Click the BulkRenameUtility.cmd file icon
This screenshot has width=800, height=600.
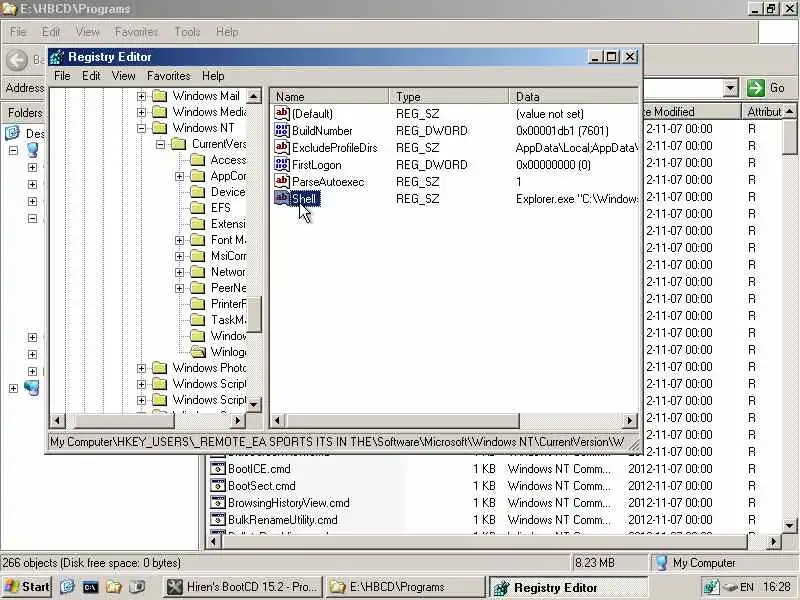pyautogui.click(x=218, y=519)
